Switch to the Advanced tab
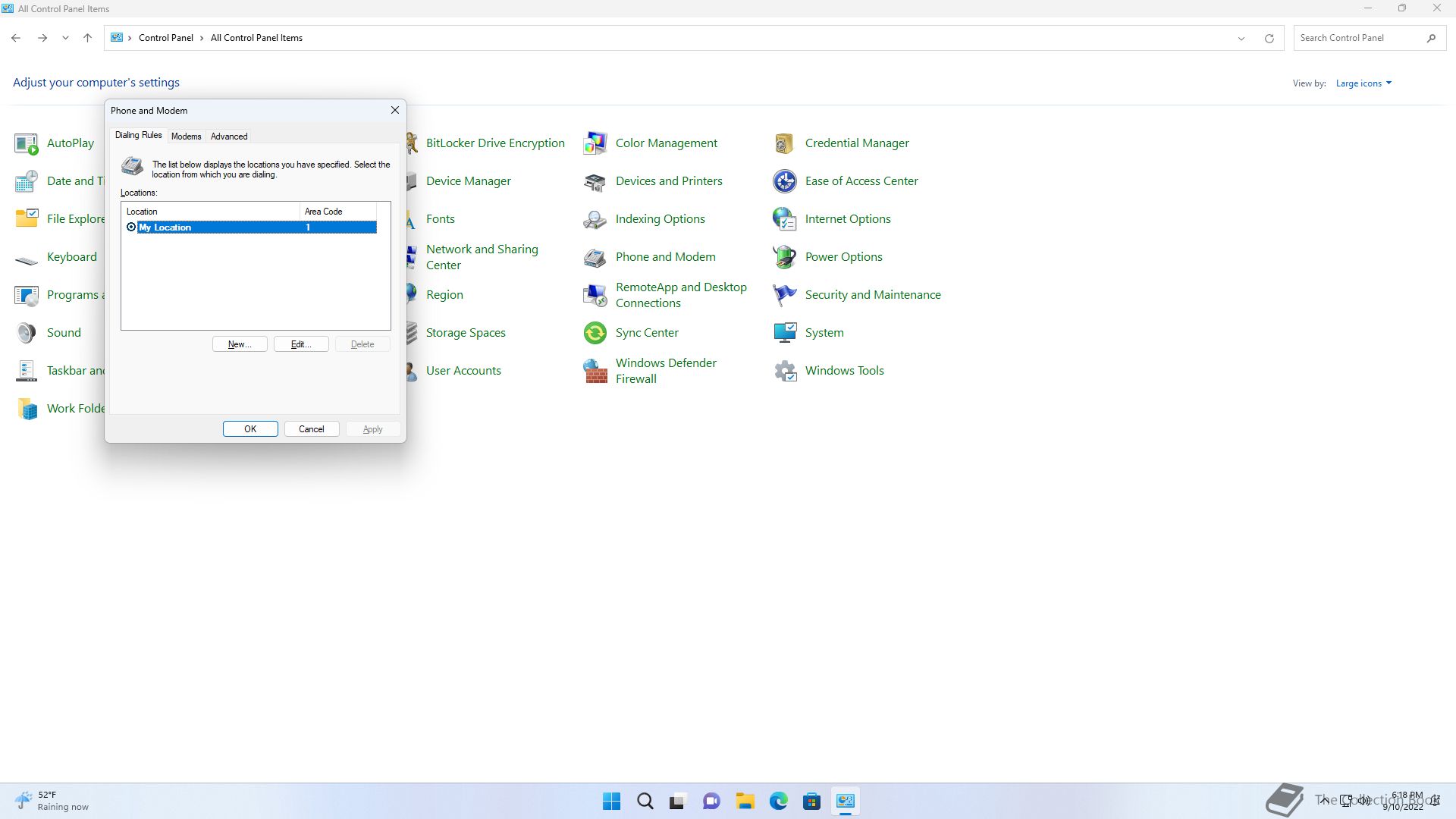The height and width of the screenshot is (819, 1456). point(229,136)
